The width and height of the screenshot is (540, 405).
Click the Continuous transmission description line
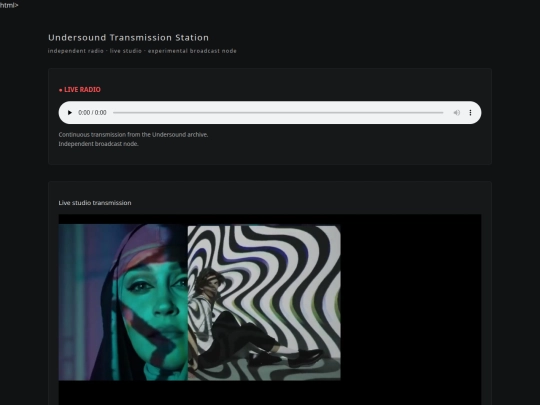pyautogui.click(x=133, y=135)
